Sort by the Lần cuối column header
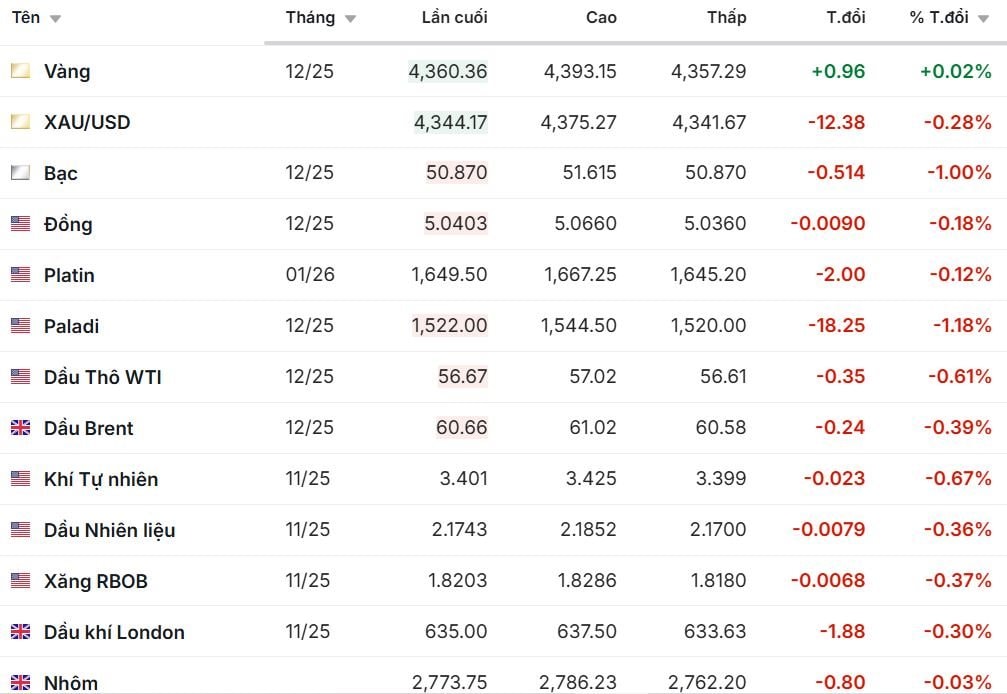Image resolution: width=1007 pixels, height=694 pixels. coord(454,18)
